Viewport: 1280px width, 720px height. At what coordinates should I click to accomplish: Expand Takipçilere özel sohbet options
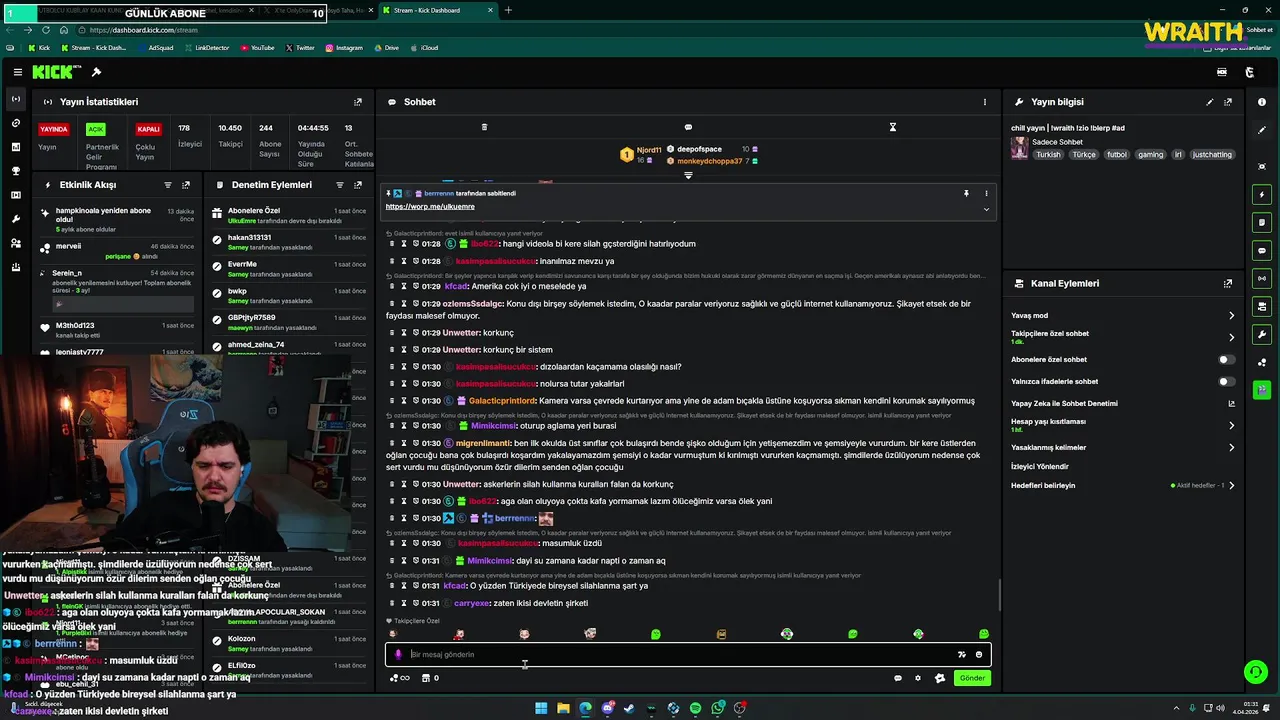coord(1232,337)
